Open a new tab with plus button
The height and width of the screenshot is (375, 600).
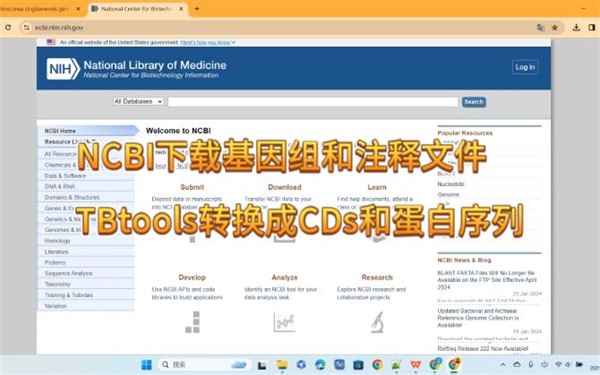tap(197, 8)
